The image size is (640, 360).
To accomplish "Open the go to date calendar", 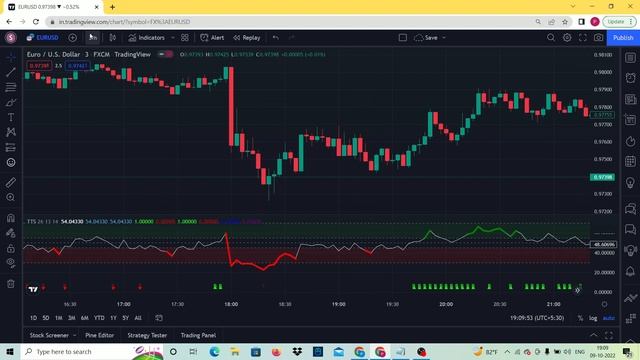I will (159, 318).
